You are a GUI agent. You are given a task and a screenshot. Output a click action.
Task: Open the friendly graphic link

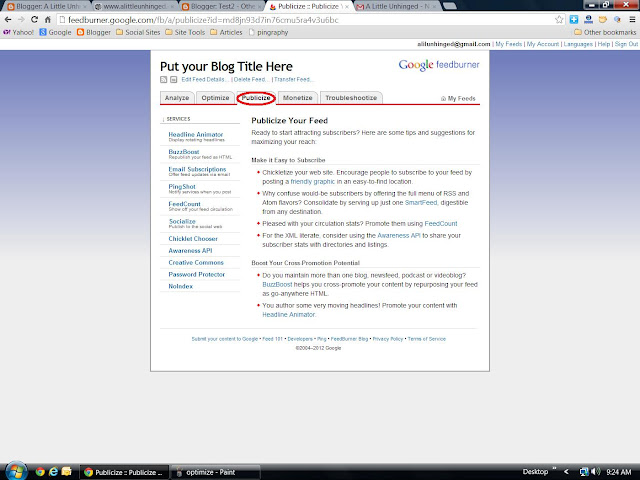pyautogui.click(x=312, y=182)
